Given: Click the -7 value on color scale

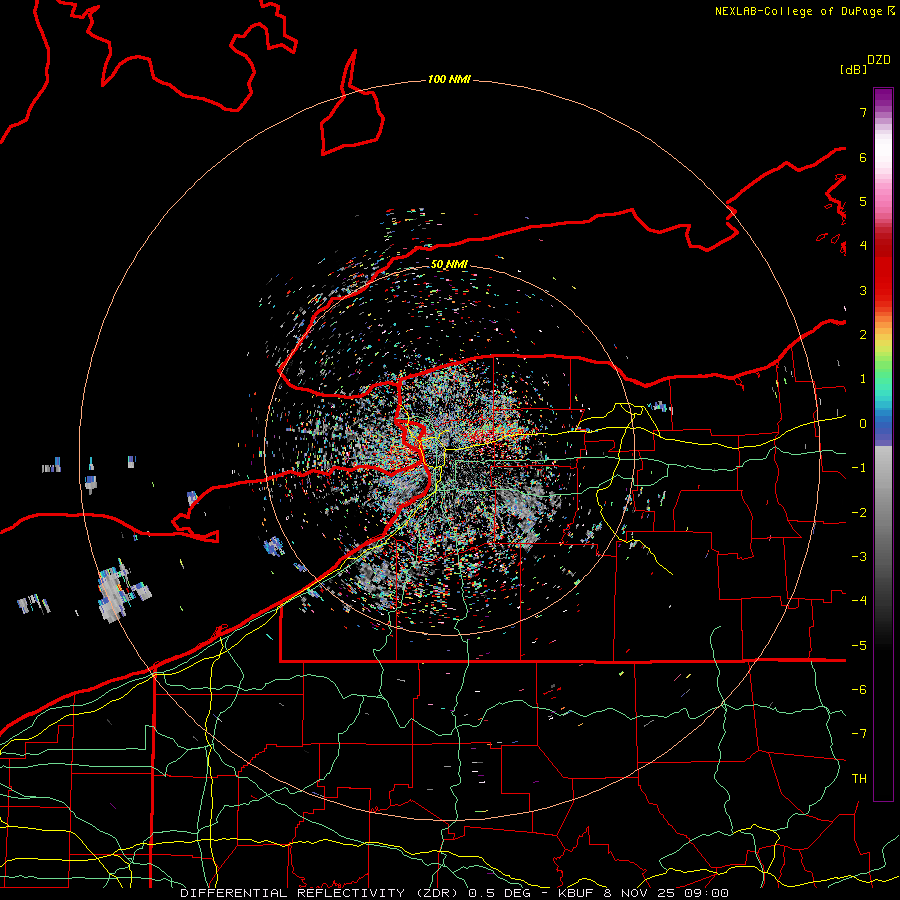Looking at the screenshot, I should [x=859, y=734].
